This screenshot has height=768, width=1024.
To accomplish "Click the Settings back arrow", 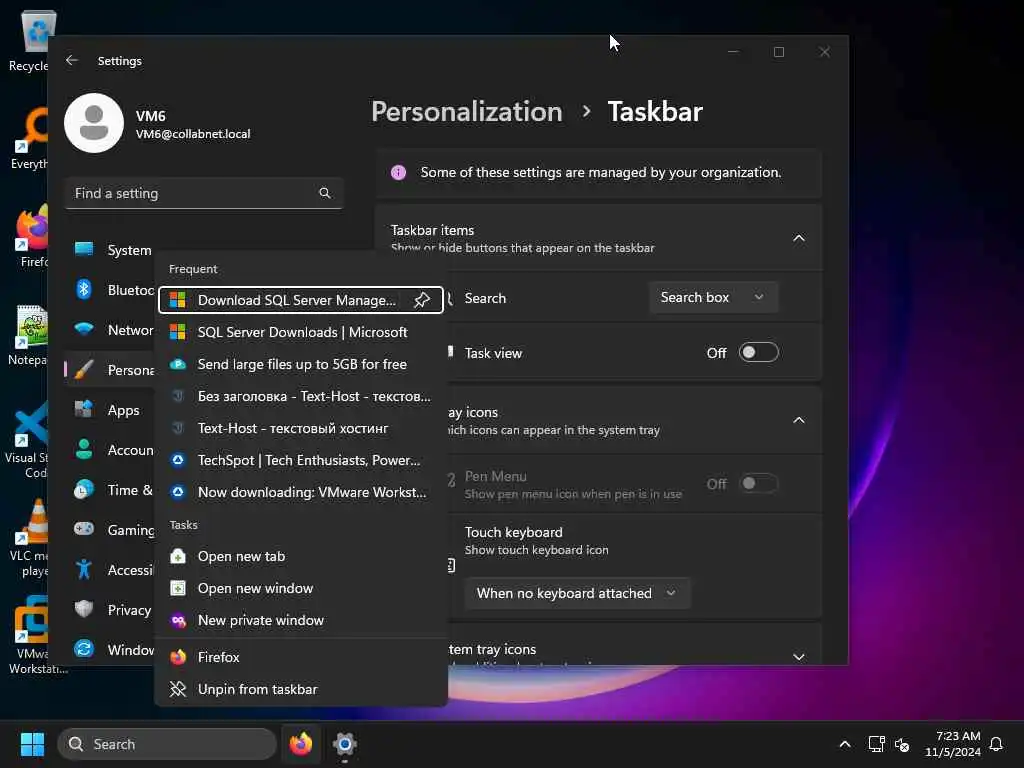I will 72,60.
